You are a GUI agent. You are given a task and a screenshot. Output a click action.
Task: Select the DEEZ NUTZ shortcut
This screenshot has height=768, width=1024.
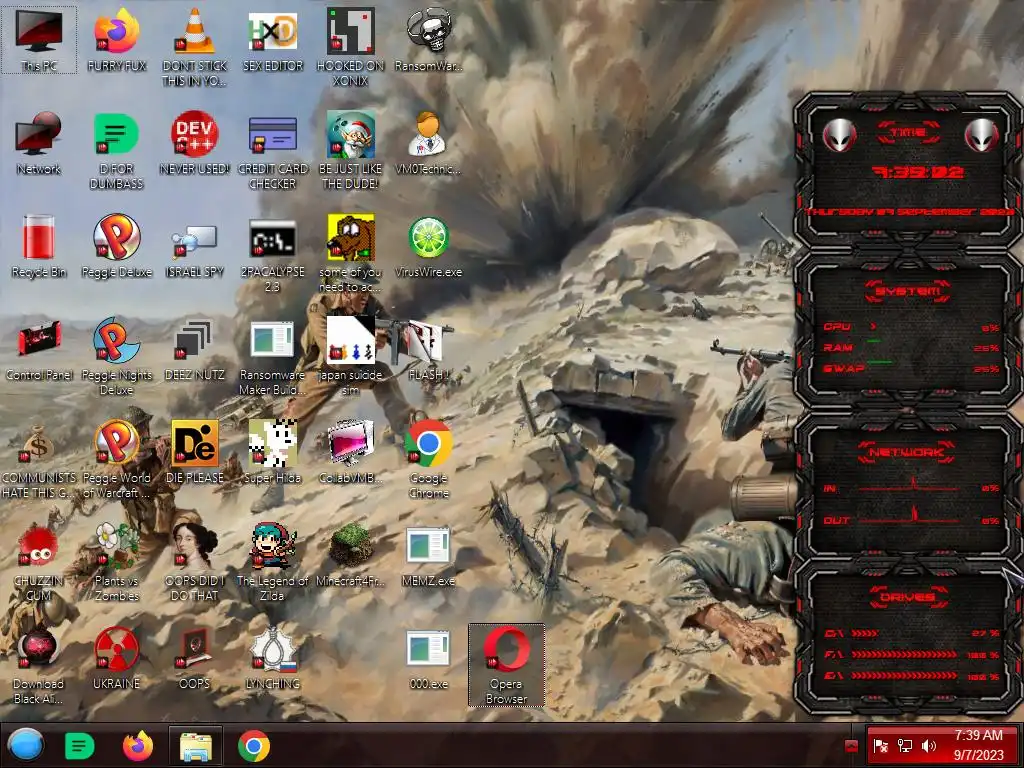click(195, 350)
